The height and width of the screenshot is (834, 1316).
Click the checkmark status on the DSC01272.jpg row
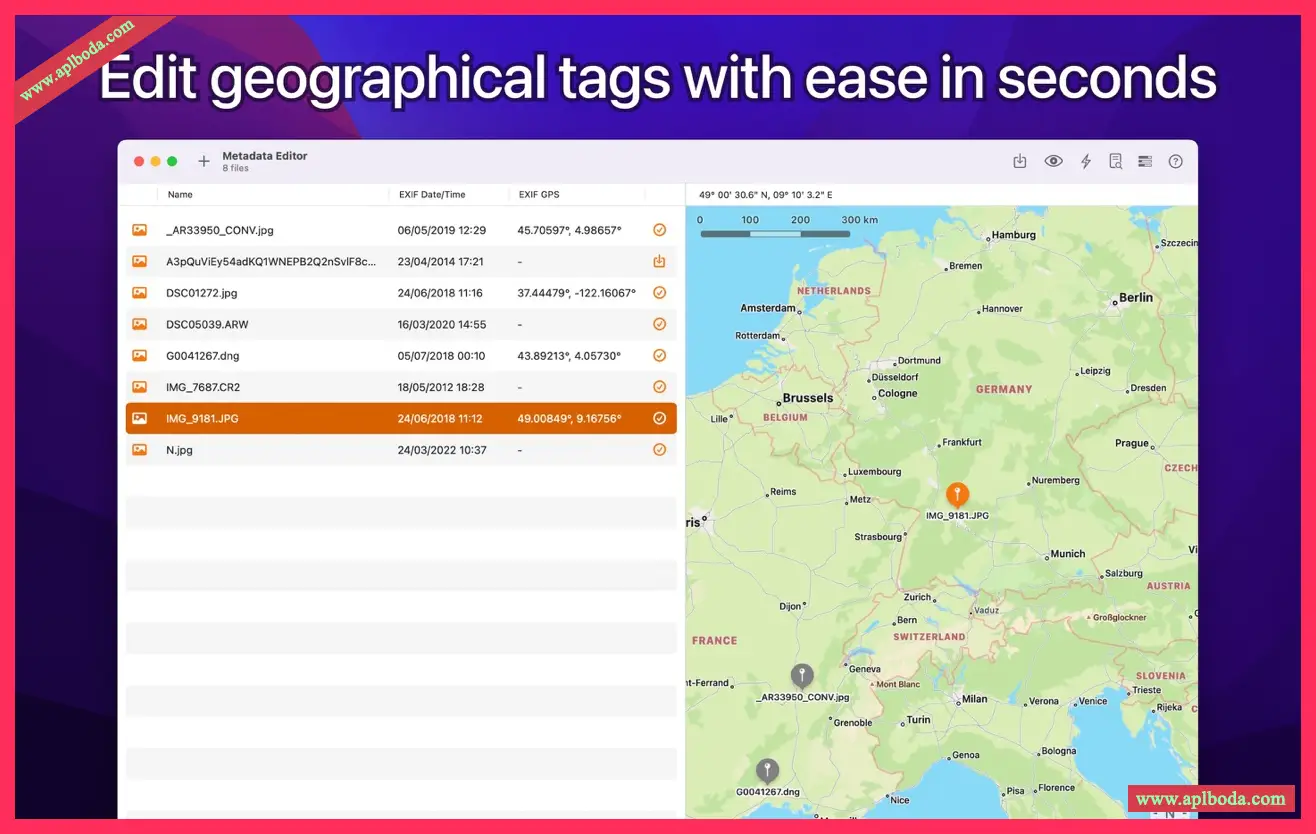[659, 293]
